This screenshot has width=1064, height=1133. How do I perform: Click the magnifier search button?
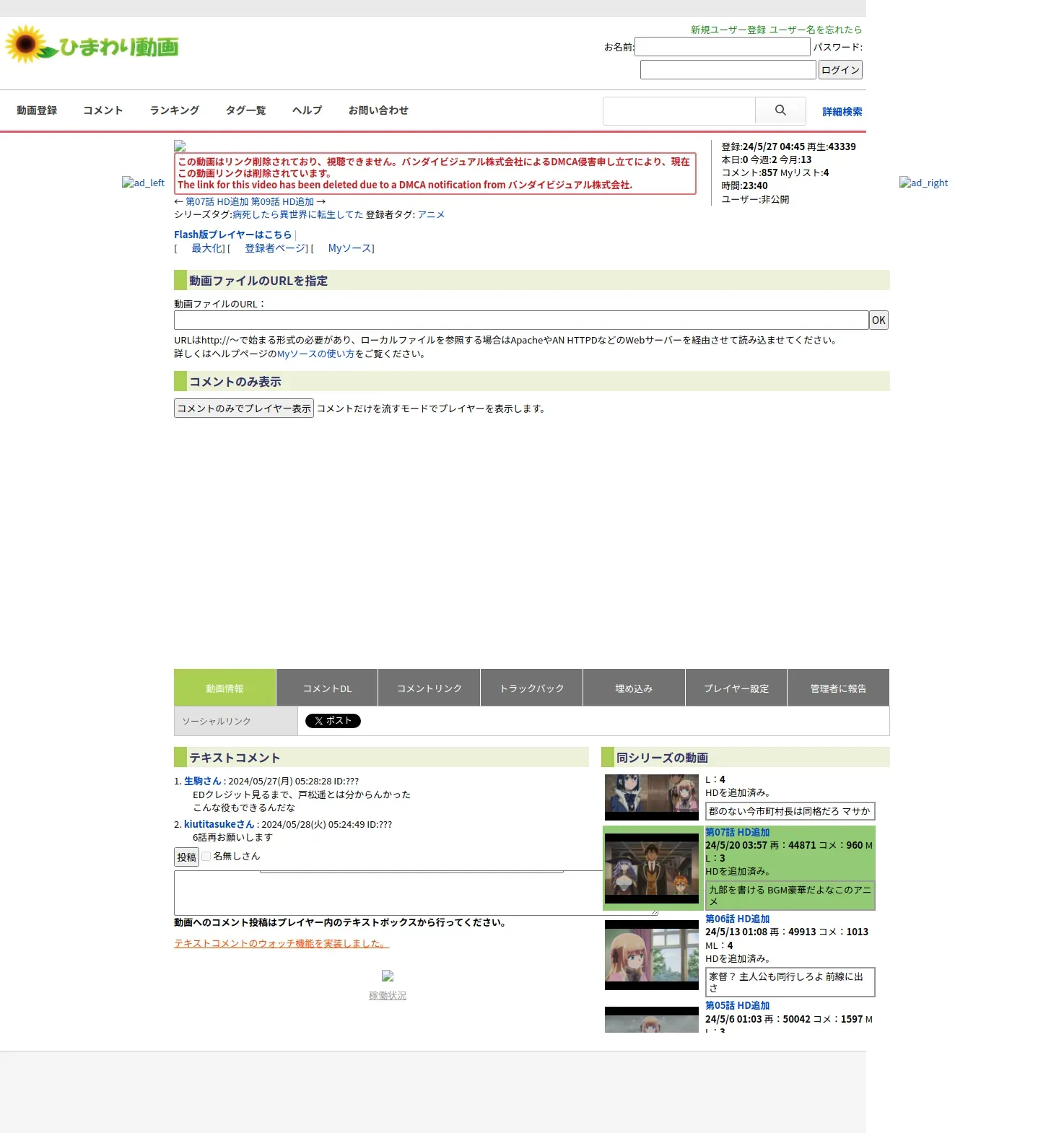(x=780, y=110)
